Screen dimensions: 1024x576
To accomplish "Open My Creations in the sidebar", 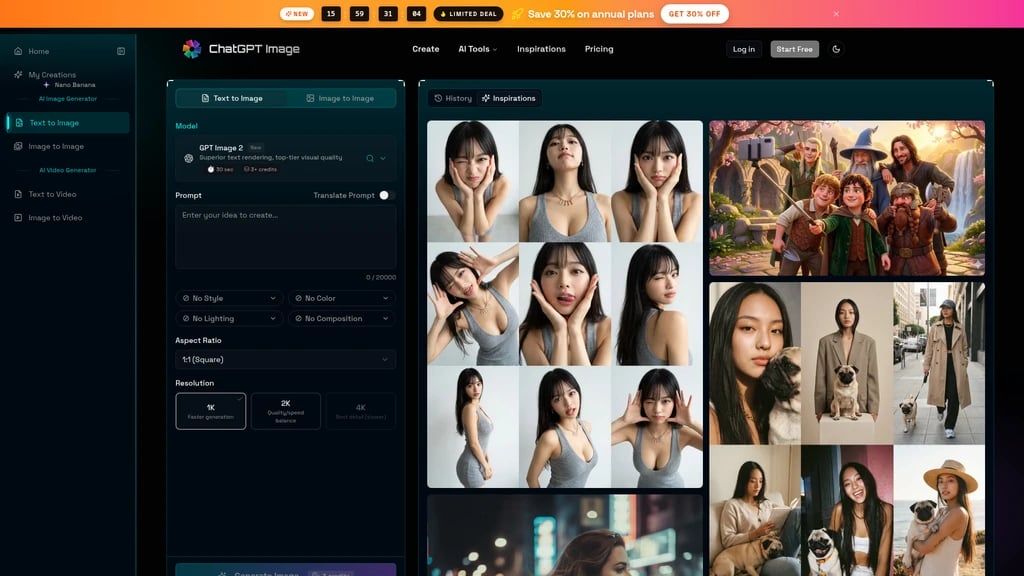I will point(52,74).
